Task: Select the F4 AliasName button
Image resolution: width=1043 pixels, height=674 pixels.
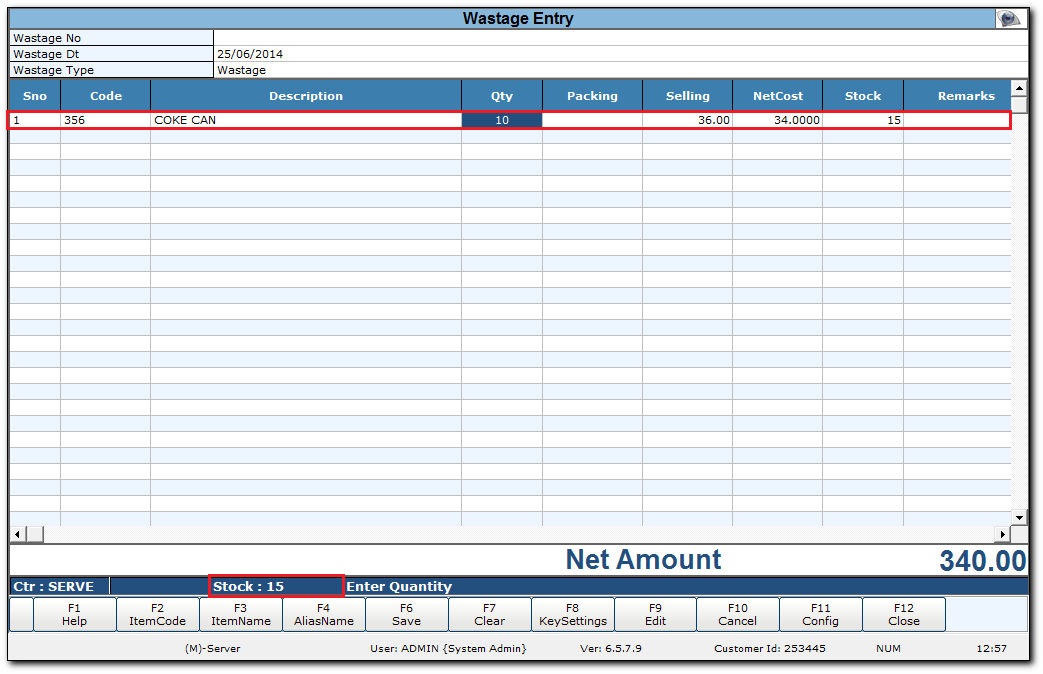Action: click(x=323, y=614)
